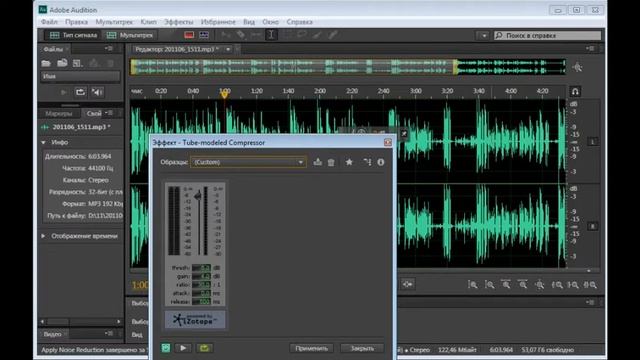Click the yellow playhead marker at 1:00

(x=224, y=94)
